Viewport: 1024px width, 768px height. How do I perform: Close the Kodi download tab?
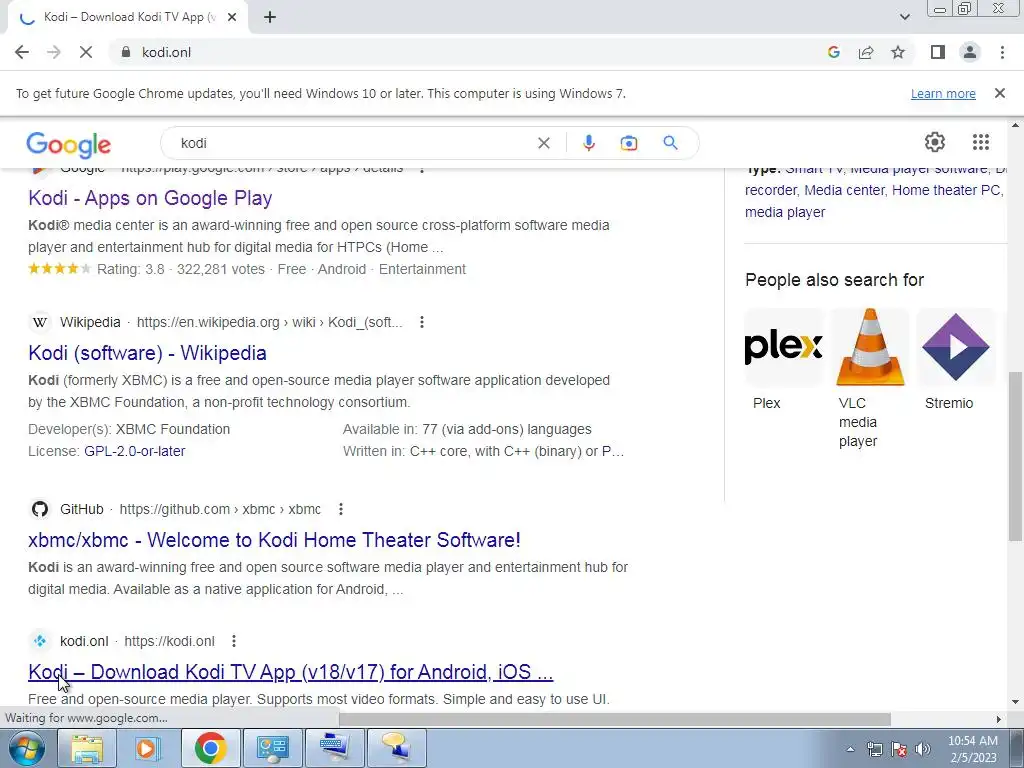tap(232, 18)
